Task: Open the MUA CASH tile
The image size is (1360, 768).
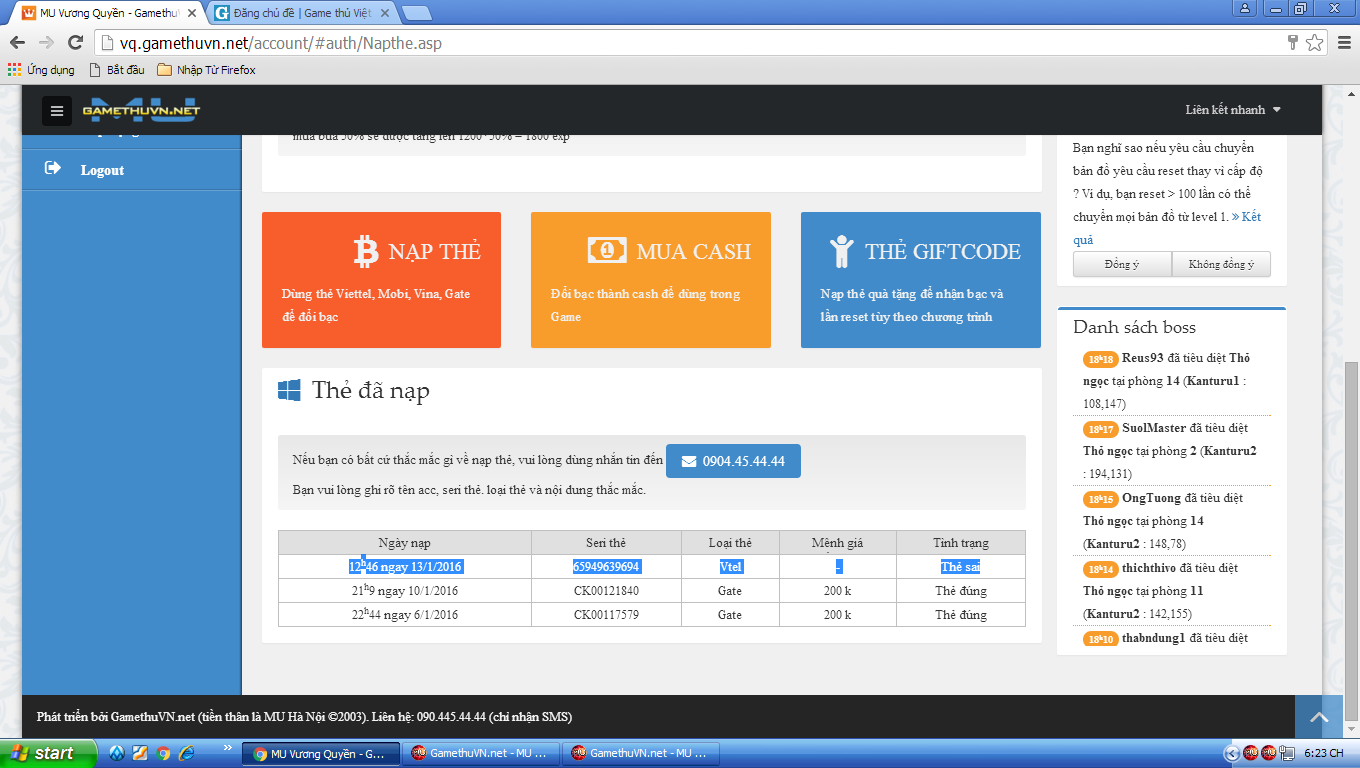Action: coord(650,280)
